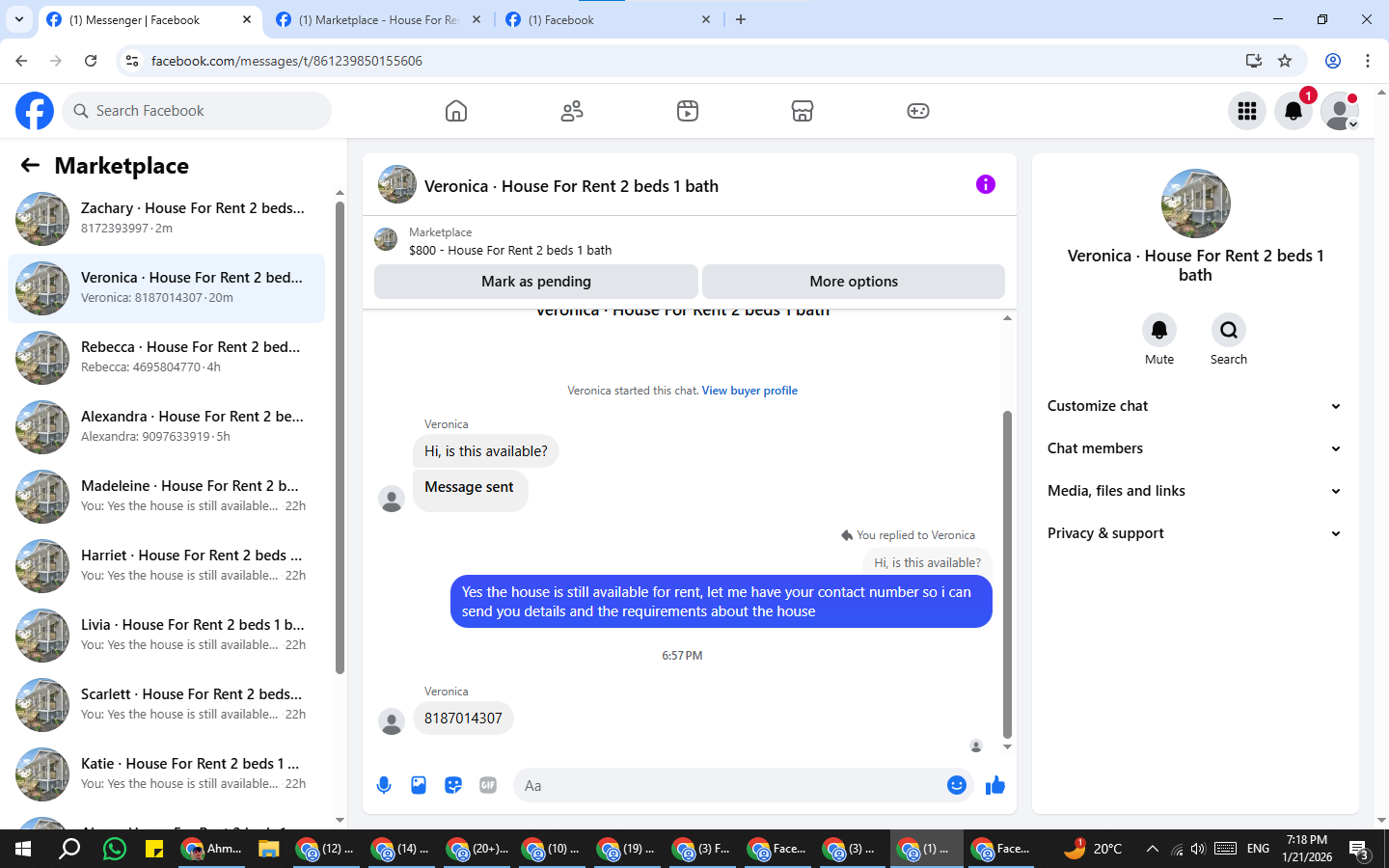Open Livia's House For Rent conversation

point(167,636)
